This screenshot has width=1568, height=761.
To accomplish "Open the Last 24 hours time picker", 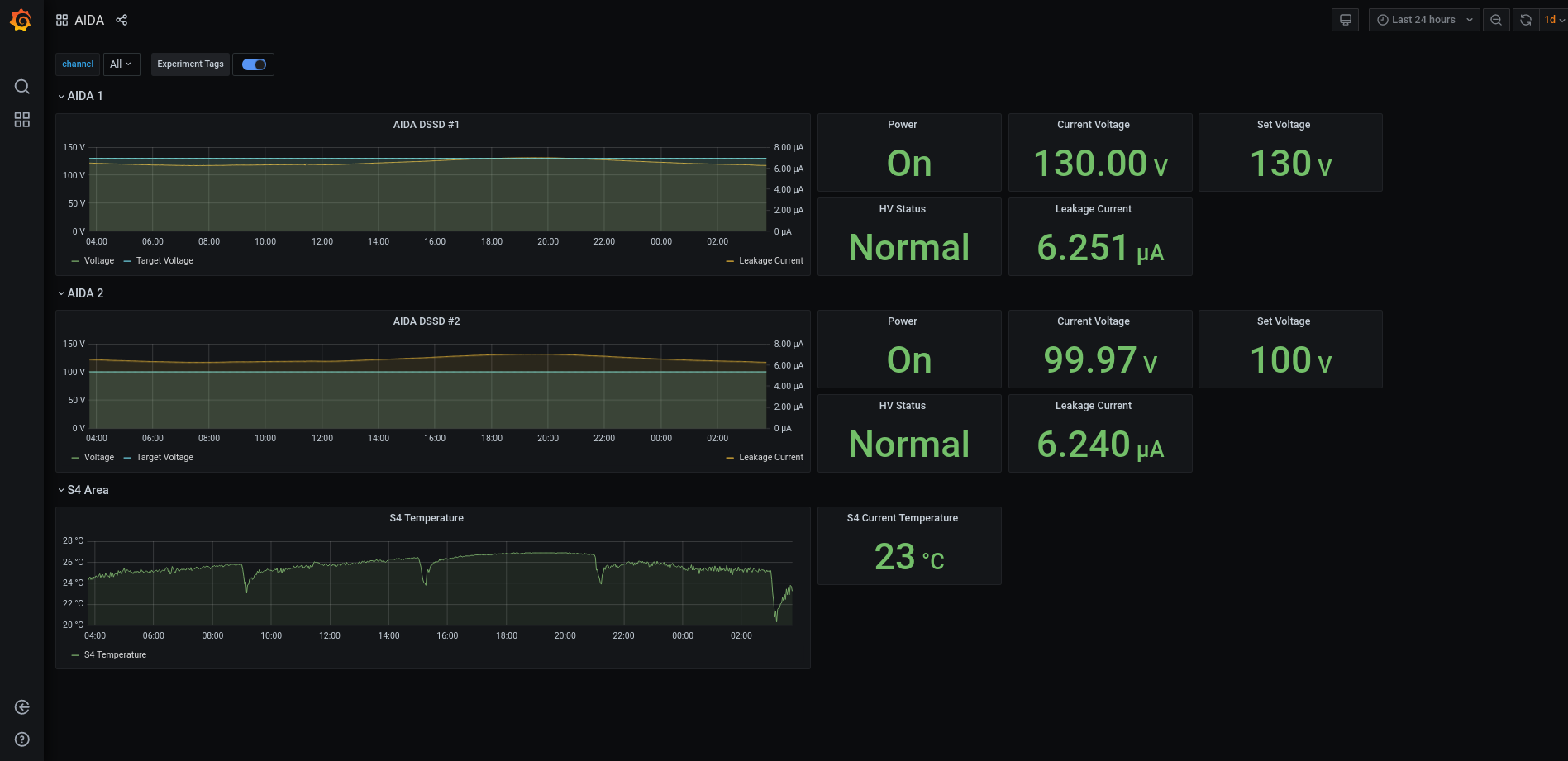I will click(x=1424, y=20).
